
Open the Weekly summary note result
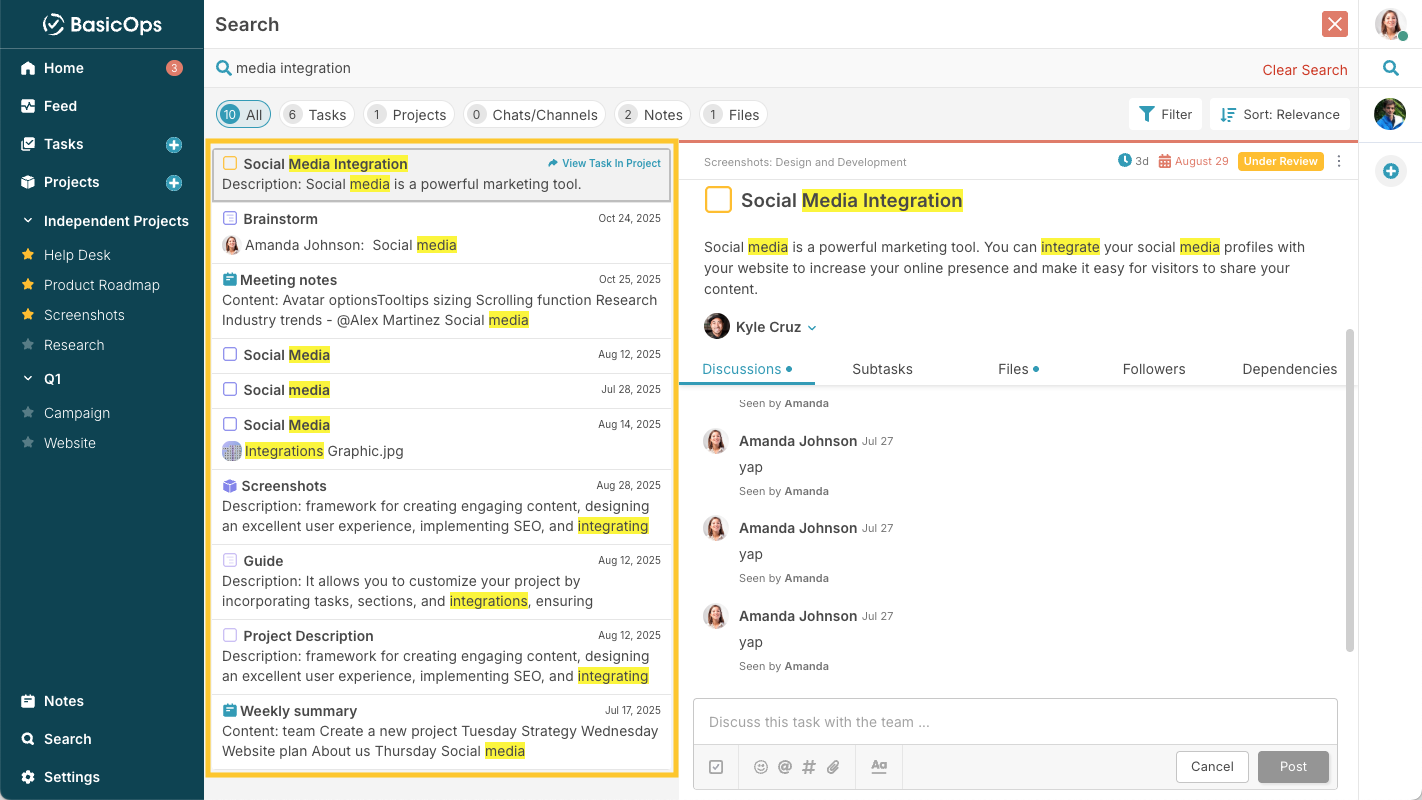click(x=441, y=732)
